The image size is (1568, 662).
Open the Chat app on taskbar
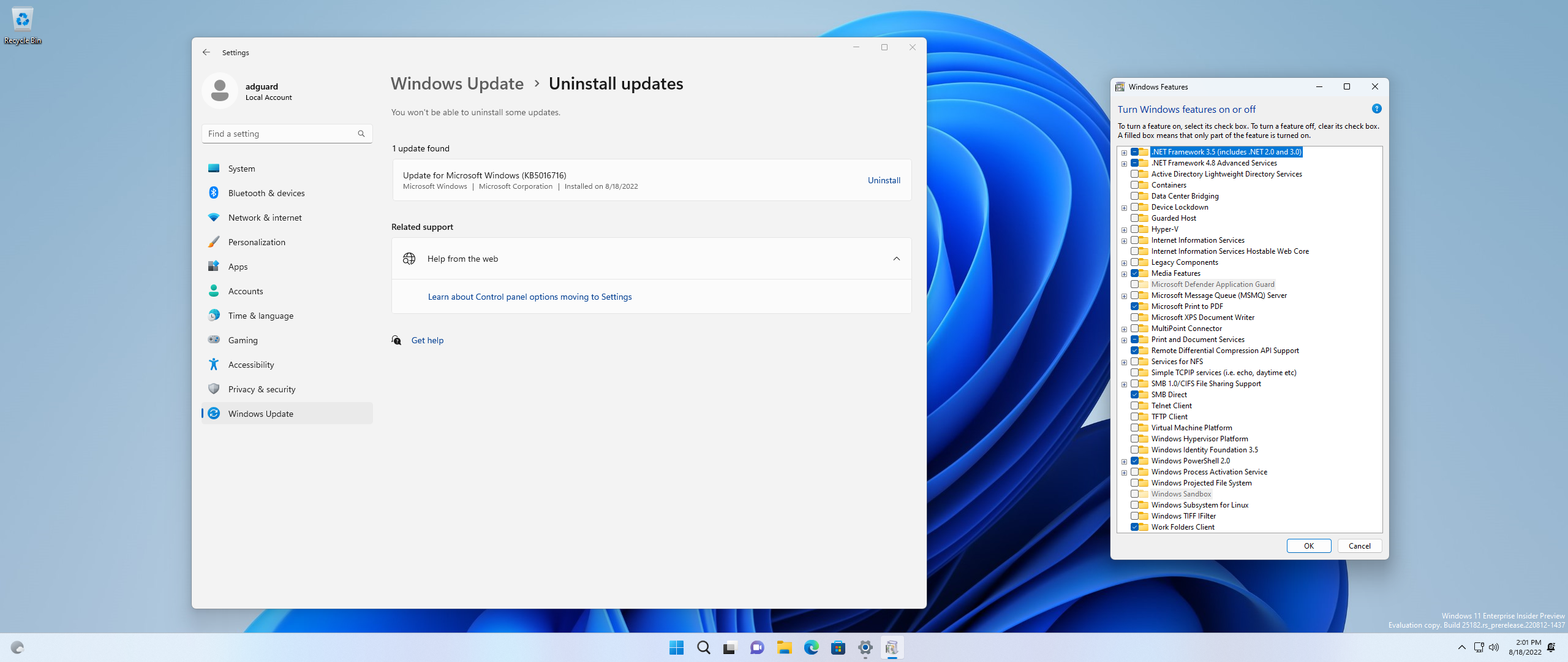757,648
